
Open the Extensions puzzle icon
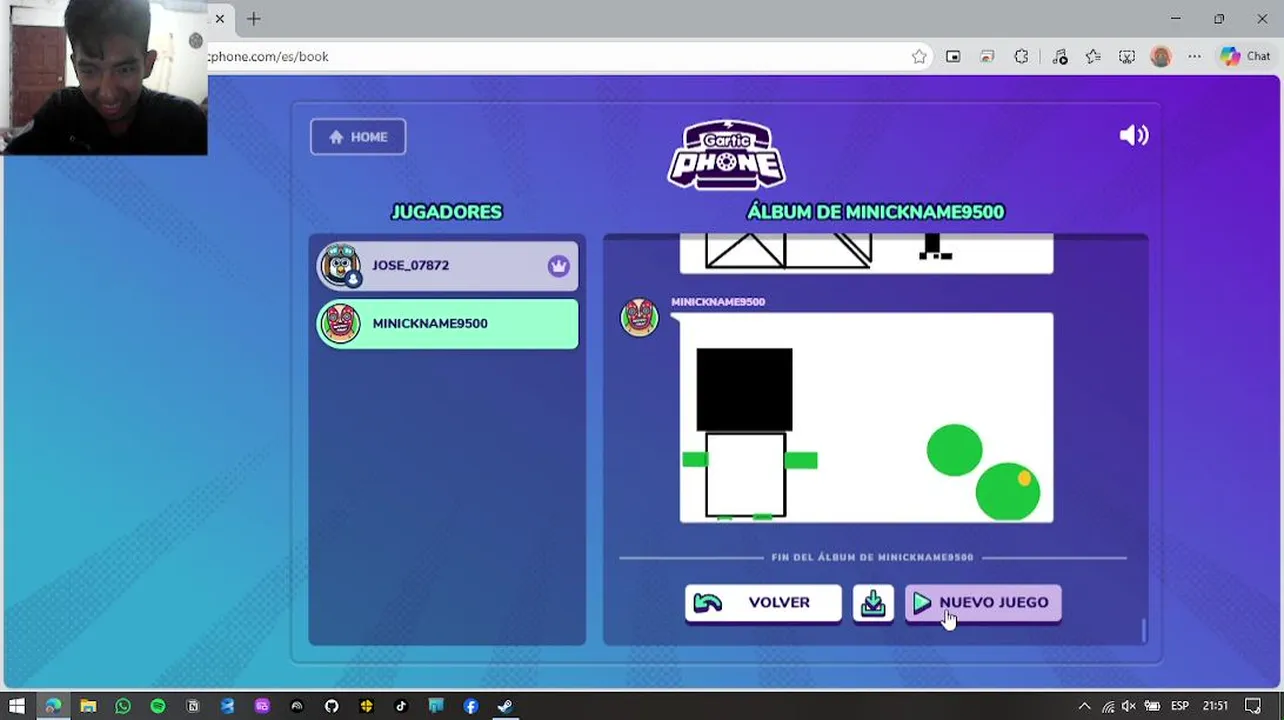click(x=1021, y=57)
